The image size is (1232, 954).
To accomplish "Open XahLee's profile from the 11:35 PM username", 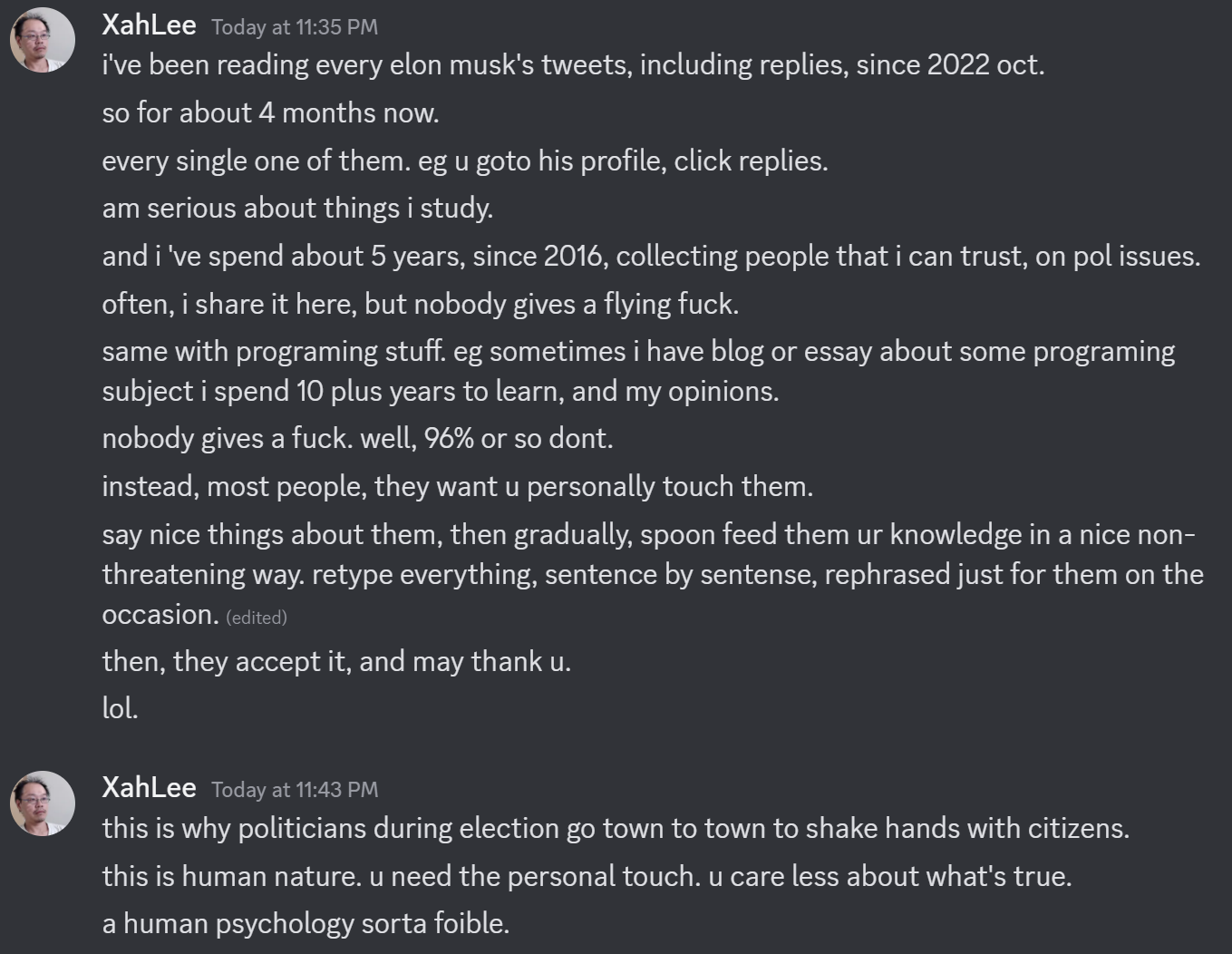I will (x=149, y=25).
